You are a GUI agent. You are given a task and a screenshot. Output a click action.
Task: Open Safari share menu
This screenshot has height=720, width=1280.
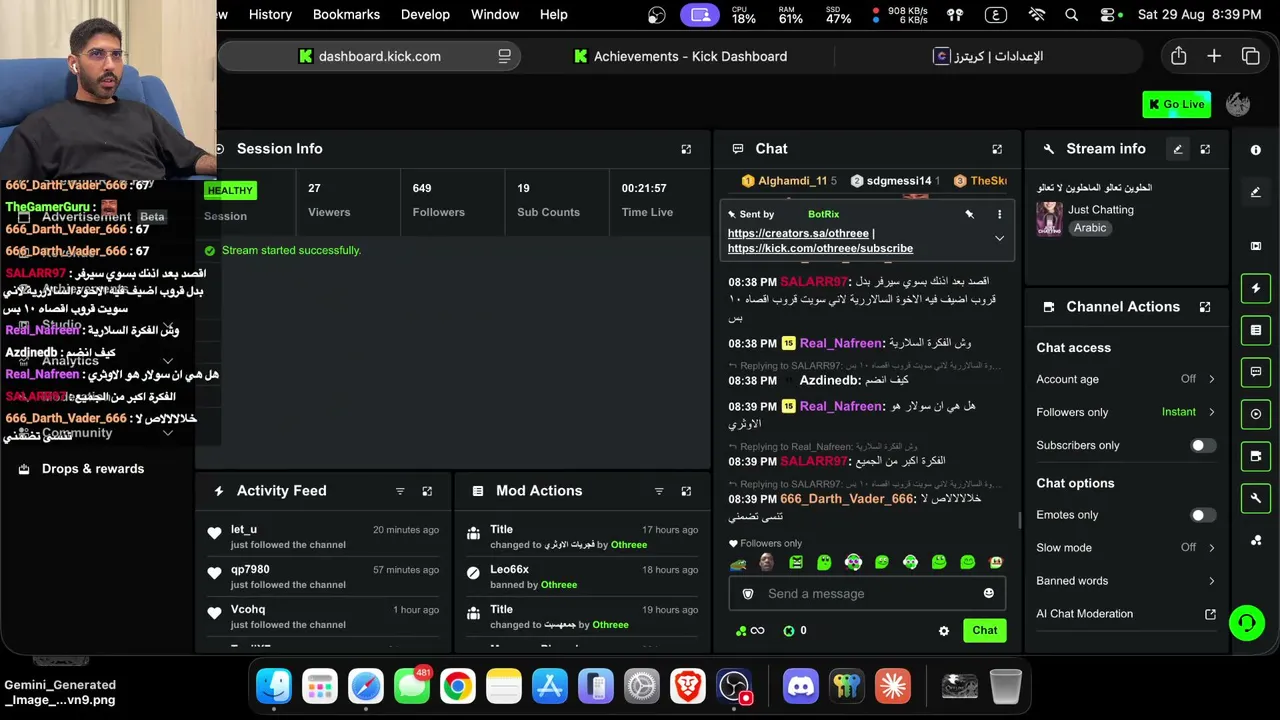click(x=1179, y=56)
